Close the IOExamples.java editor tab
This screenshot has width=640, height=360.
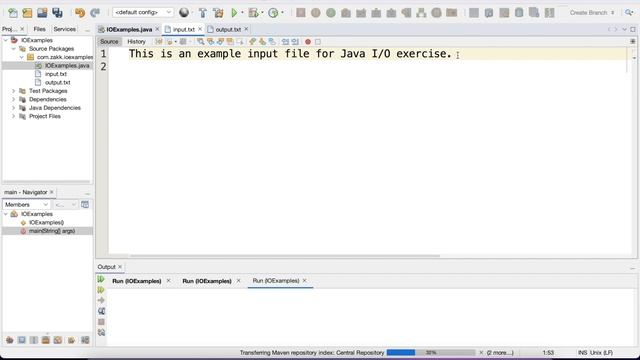point(157,29)
